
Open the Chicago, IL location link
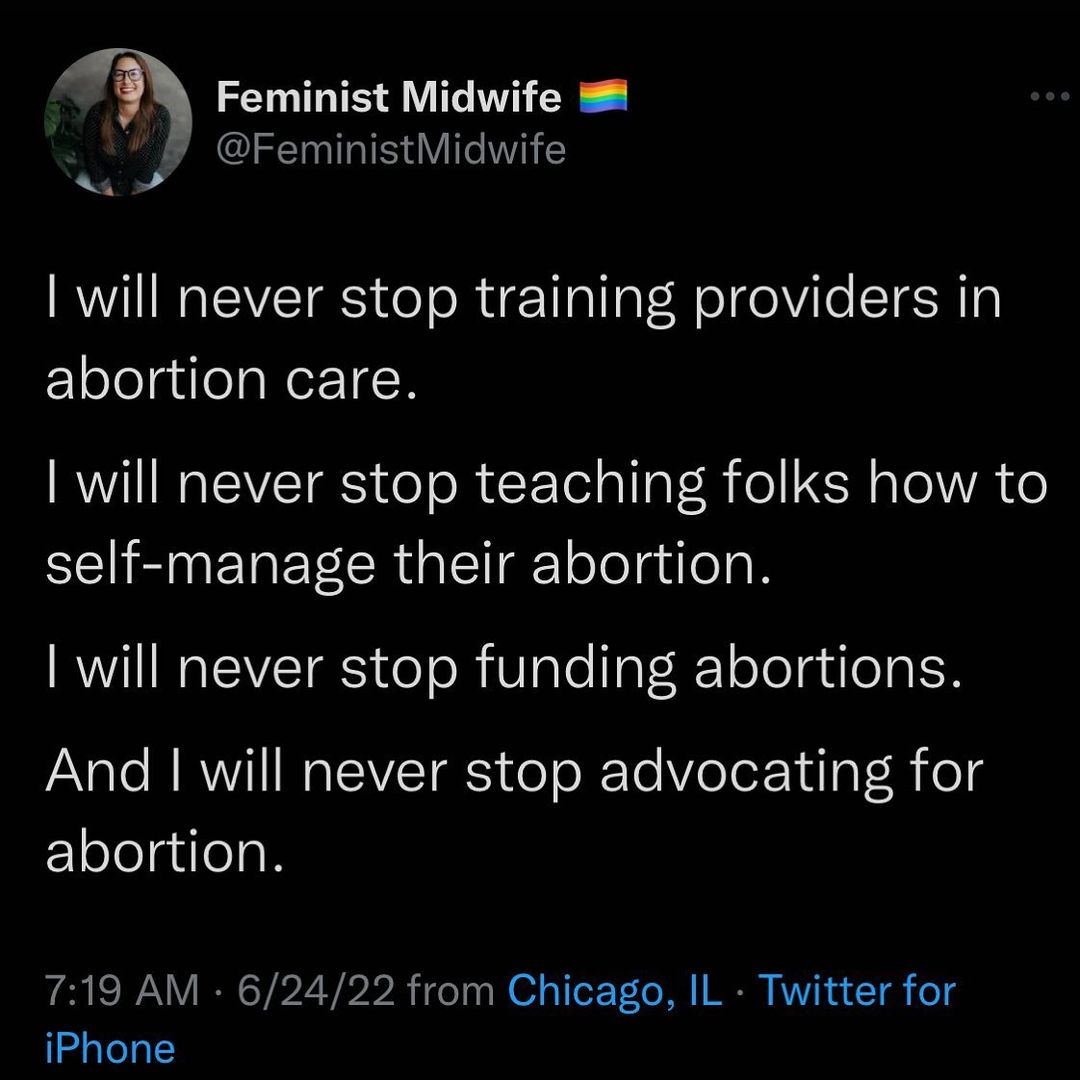coord(614,991)
